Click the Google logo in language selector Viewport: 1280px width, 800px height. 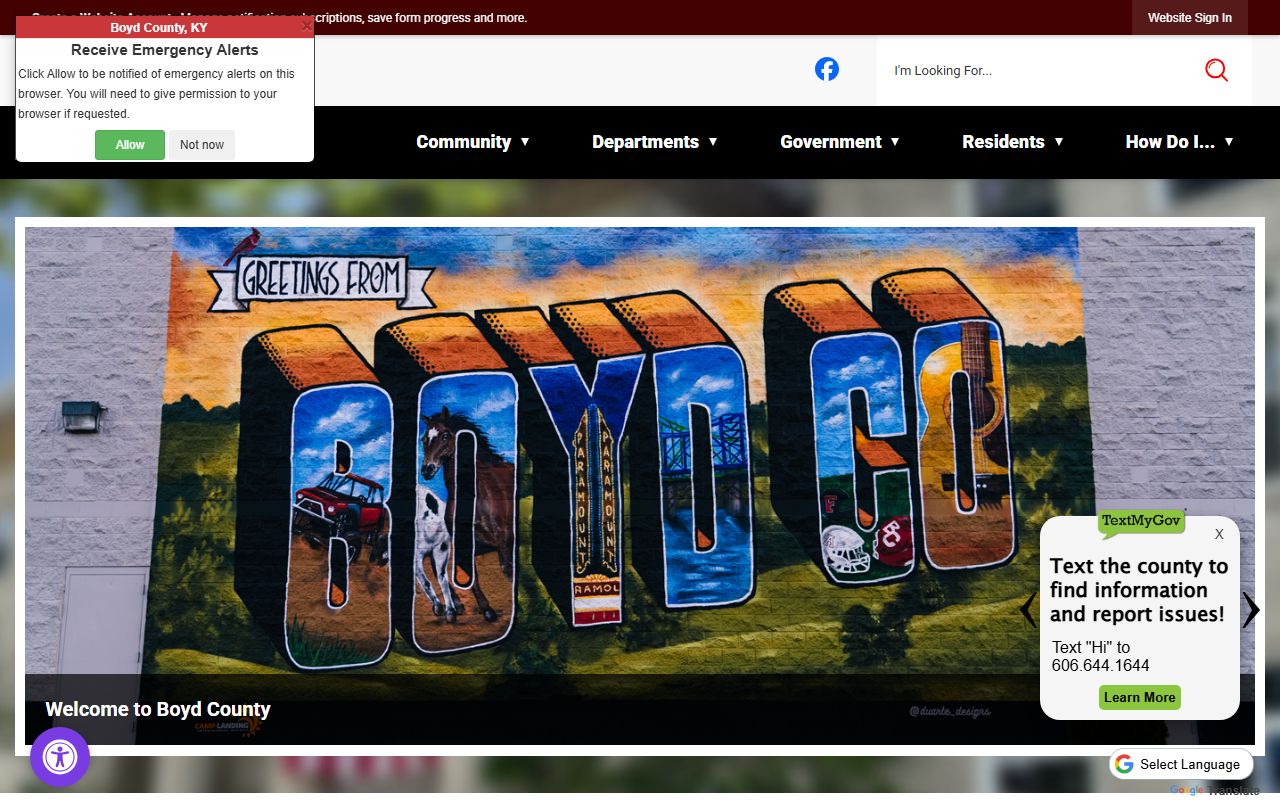tap(1124, 764)
